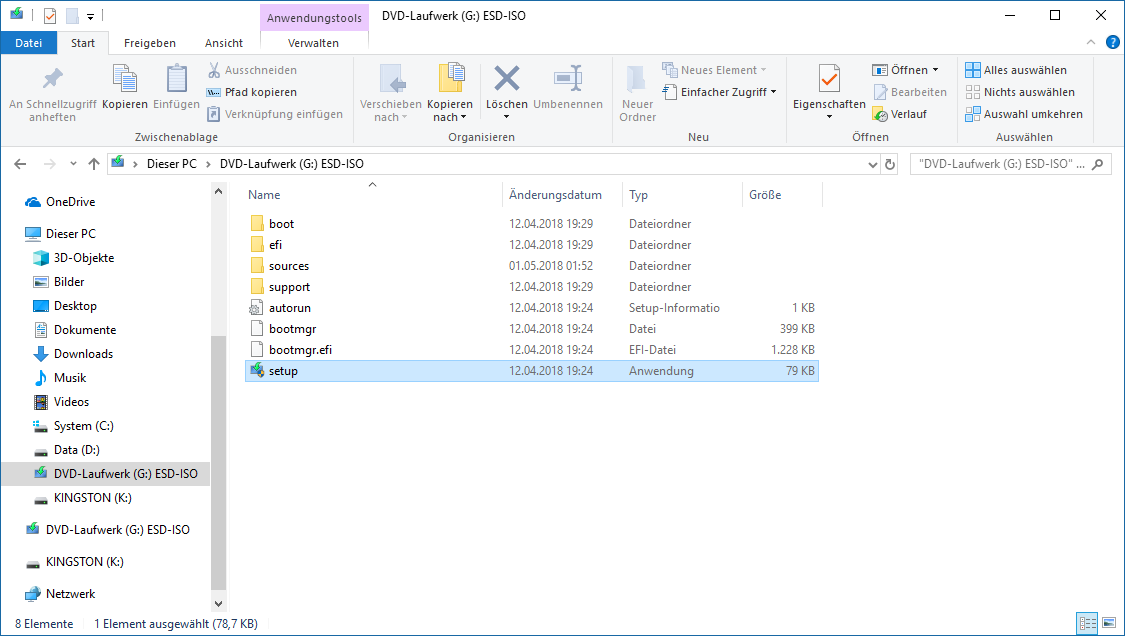Select the autorun file icon
The width and height of the screenshot is (1125, 636).
pyautogui.click(x=257, y=308)
